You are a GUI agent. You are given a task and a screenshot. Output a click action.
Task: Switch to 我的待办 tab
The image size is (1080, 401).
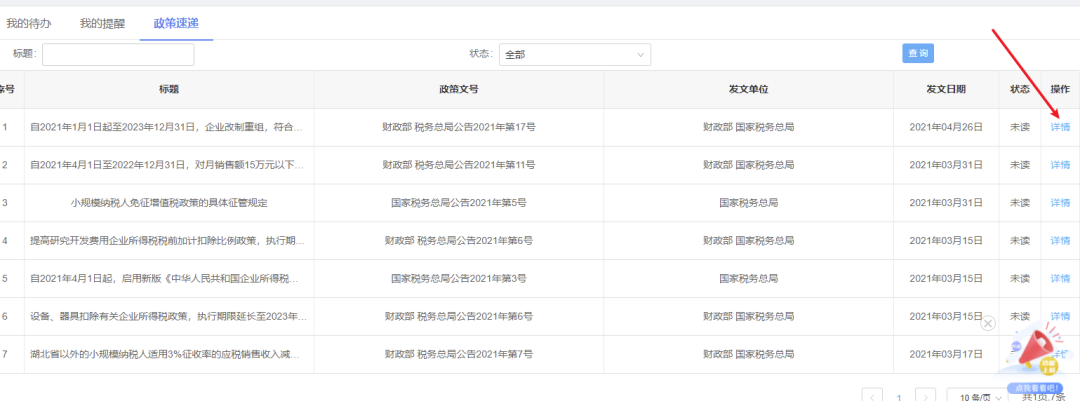[x=29, y=23]
